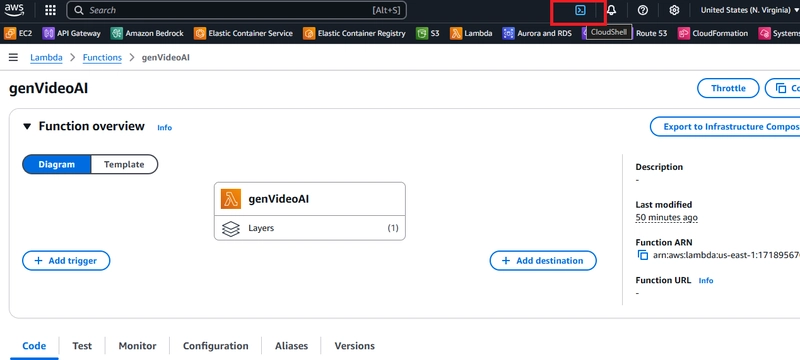Open the Versions tab
This screenshot has width=800, height=360.
pyautogui.click(x=355, y=346)
